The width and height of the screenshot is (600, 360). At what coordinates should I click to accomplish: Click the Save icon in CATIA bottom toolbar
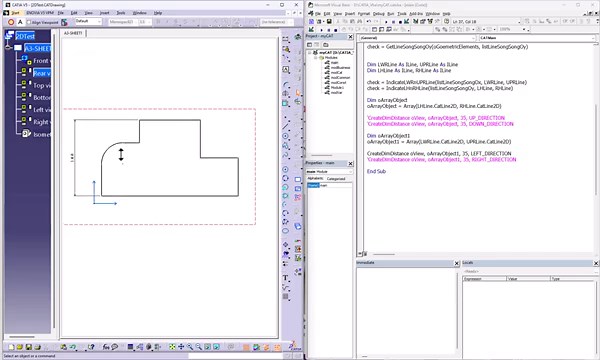[x=28, y=347]
